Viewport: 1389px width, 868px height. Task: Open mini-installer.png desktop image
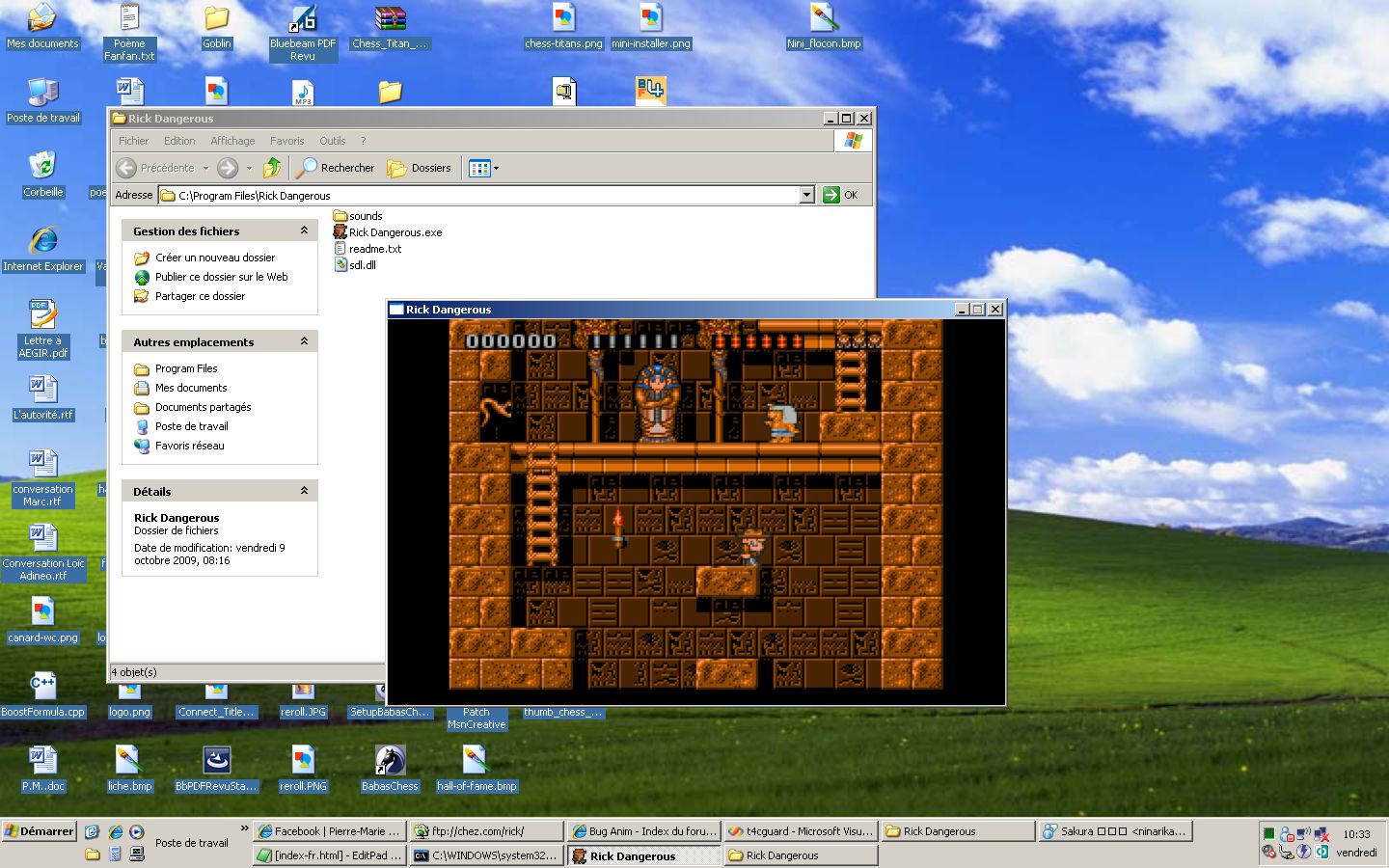point(651,27)
